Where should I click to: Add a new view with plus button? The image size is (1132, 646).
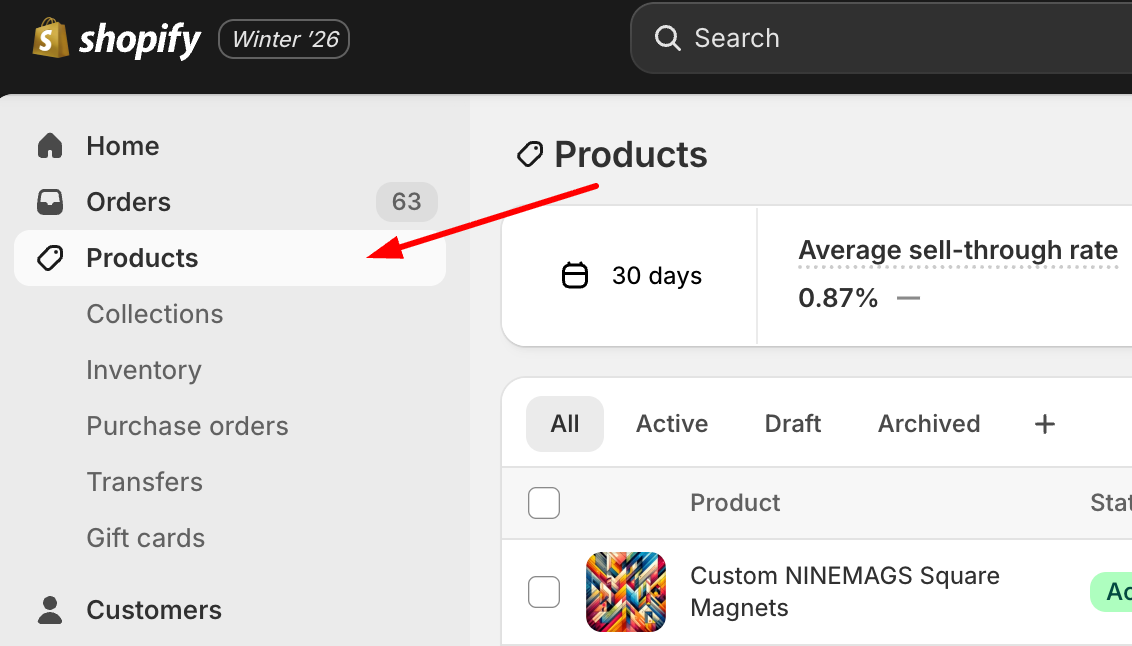pyautogui.click(x=1045, y=424)
